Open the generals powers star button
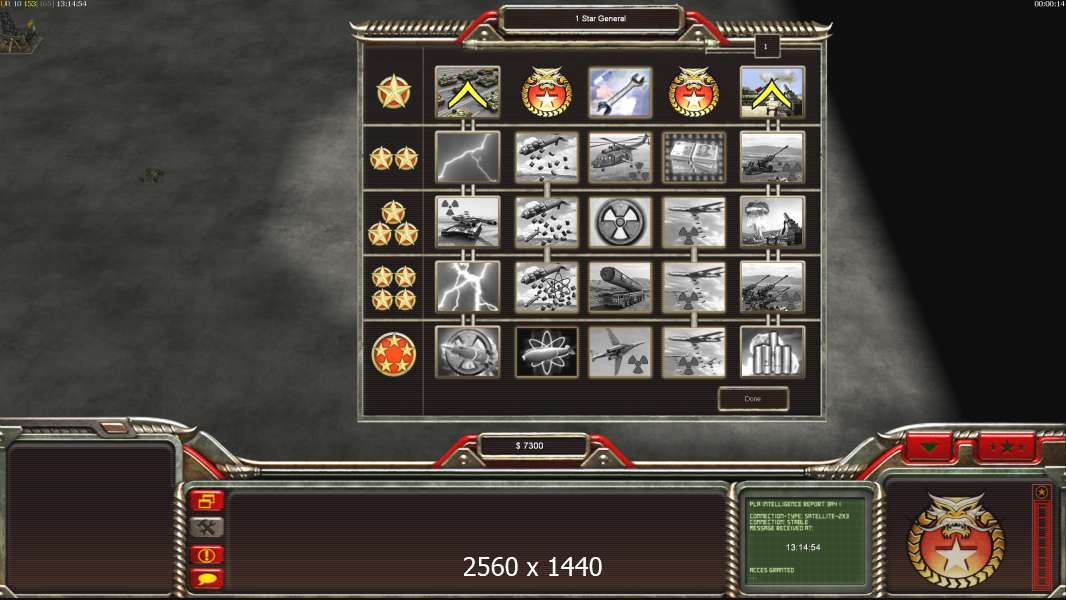The width and height of the screenshot is (1066, 600). (1005, 447)
